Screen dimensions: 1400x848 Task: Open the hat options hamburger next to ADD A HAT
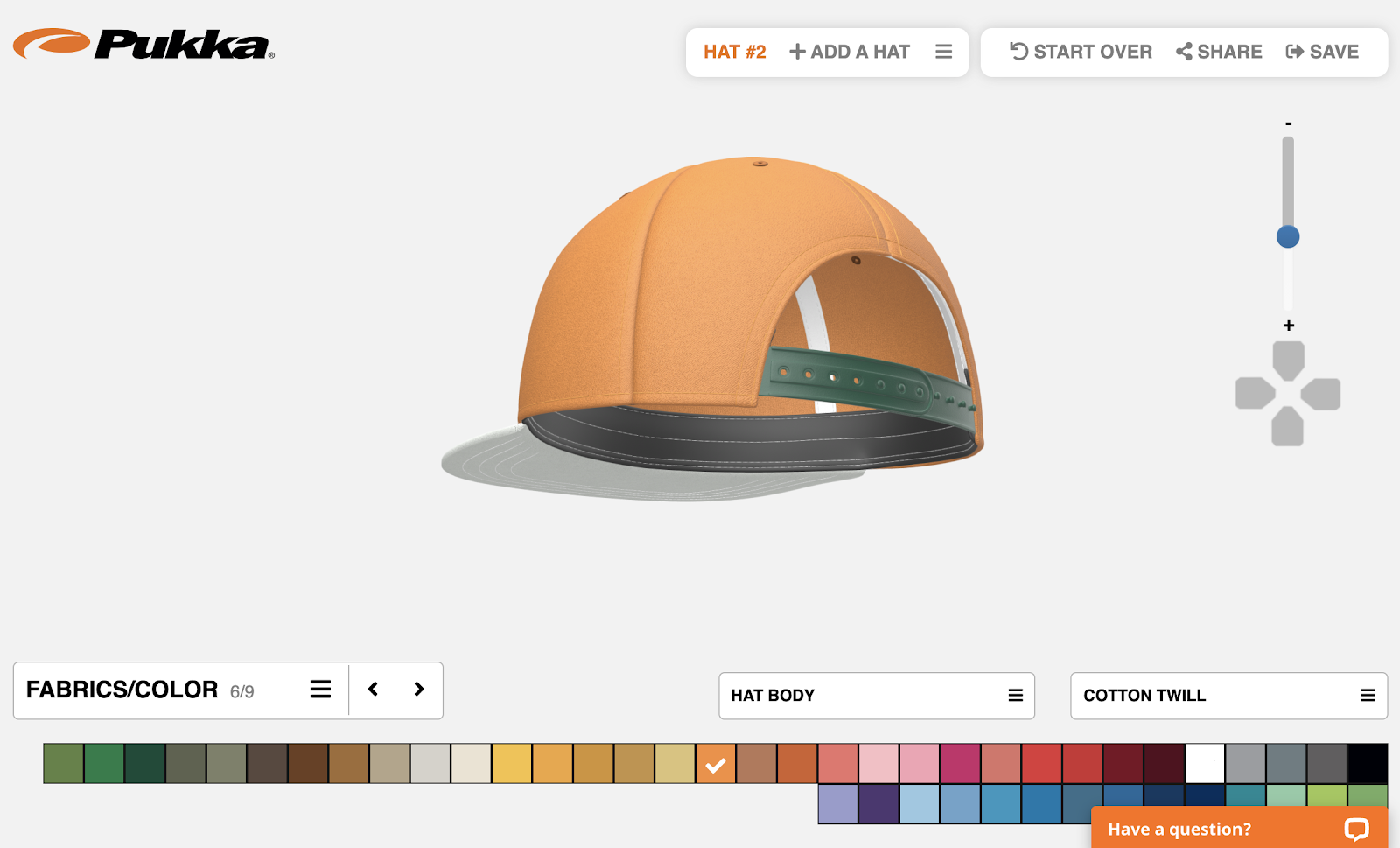point(943,52)
